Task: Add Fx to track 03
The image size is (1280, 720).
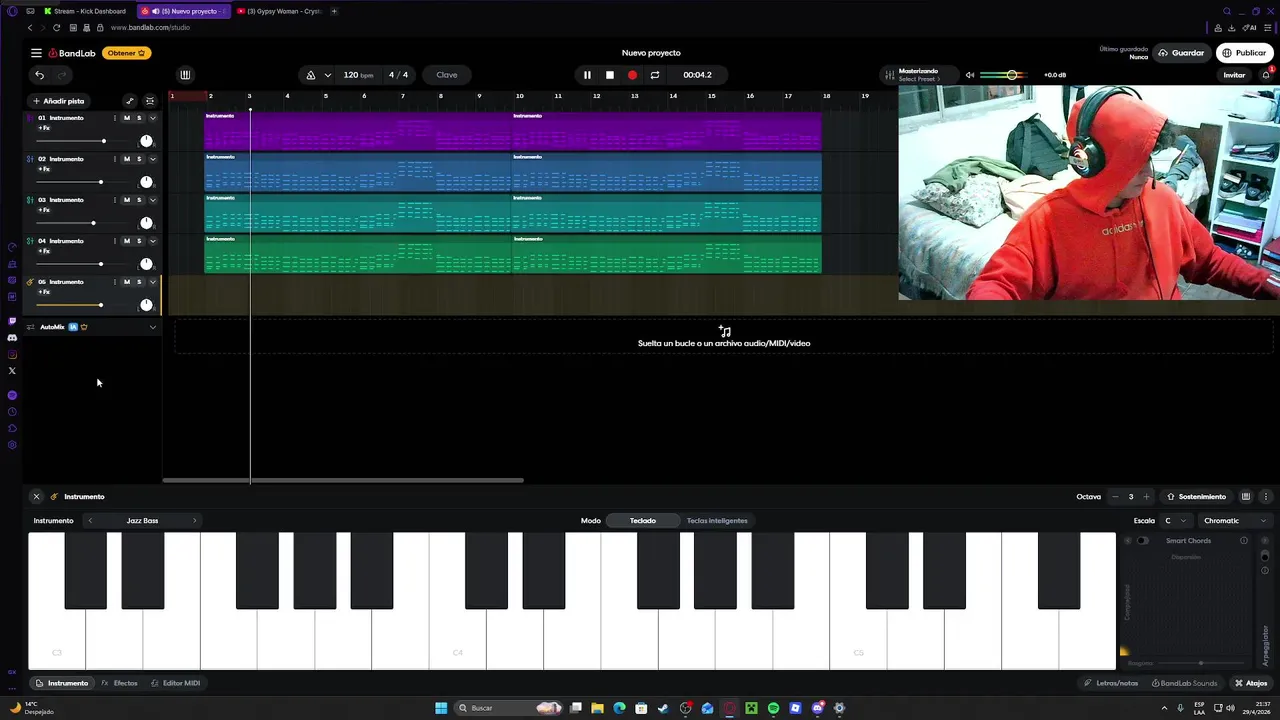Action: point(44,210)
